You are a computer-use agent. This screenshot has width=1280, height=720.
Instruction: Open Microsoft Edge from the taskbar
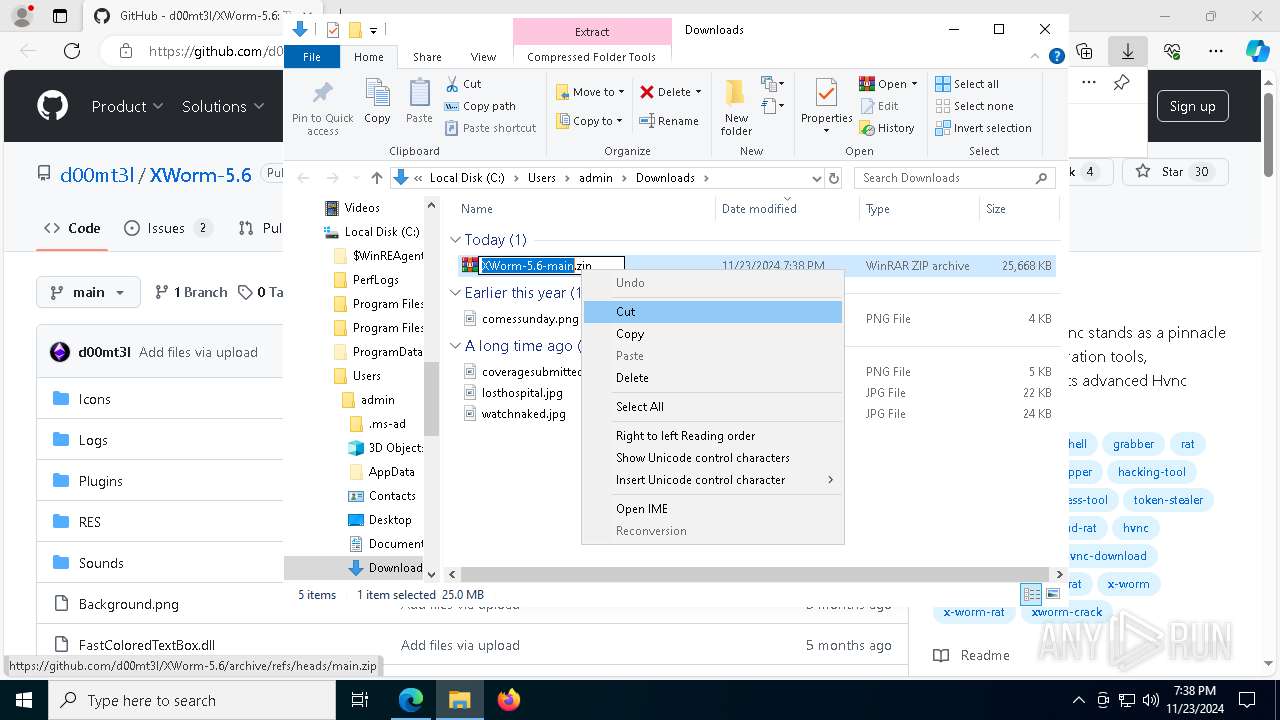411,700
